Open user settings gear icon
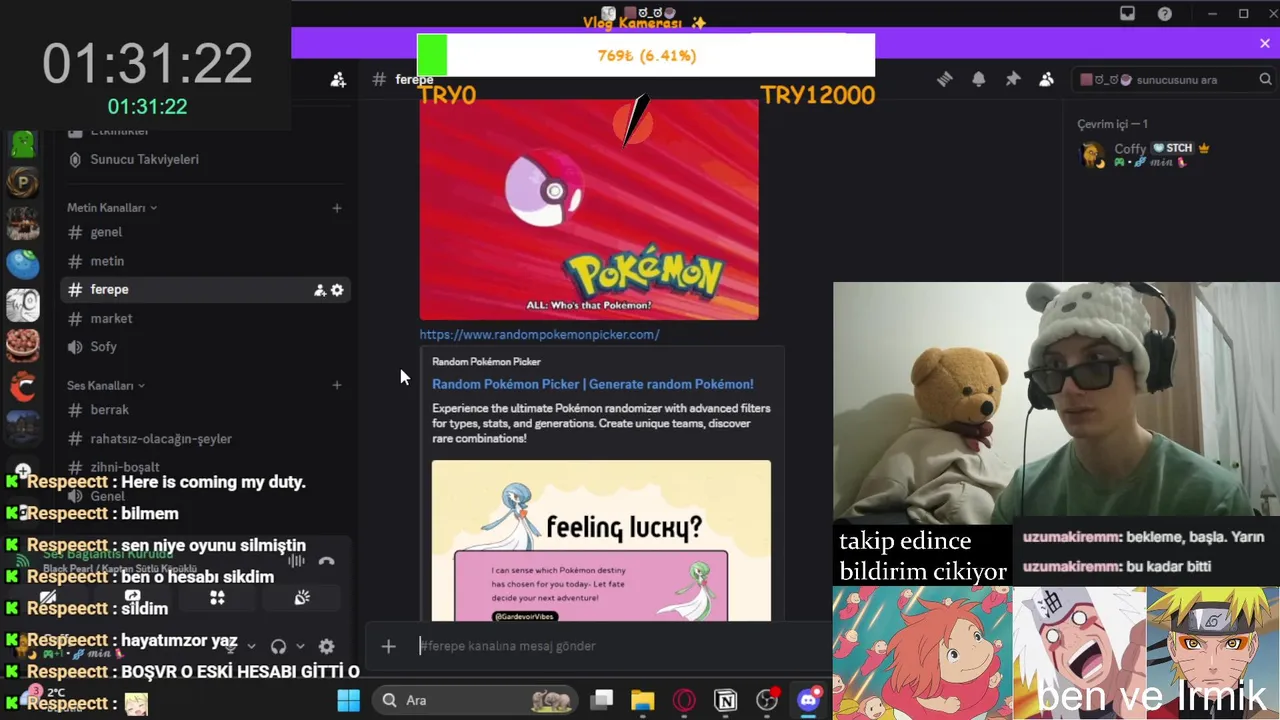 tap(326, 647)
